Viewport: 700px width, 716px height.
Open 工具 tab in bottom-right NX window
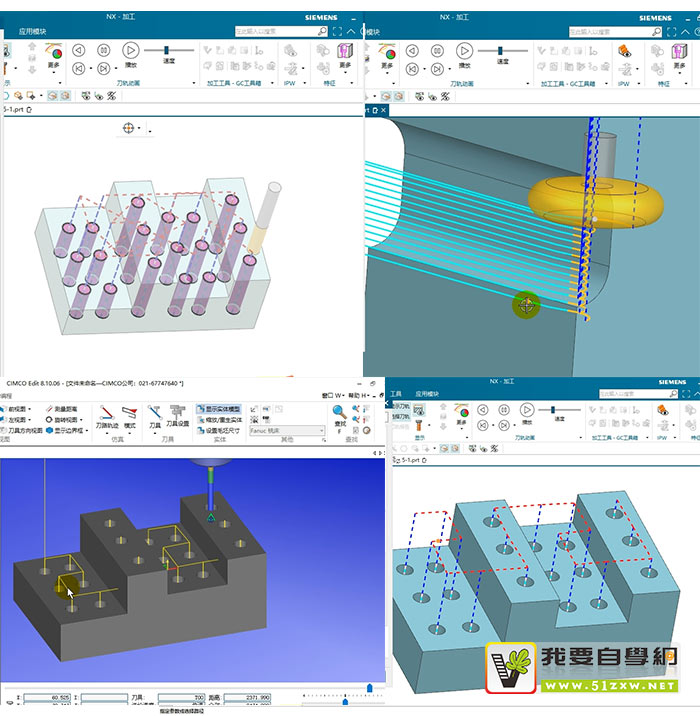click(396, 394)
